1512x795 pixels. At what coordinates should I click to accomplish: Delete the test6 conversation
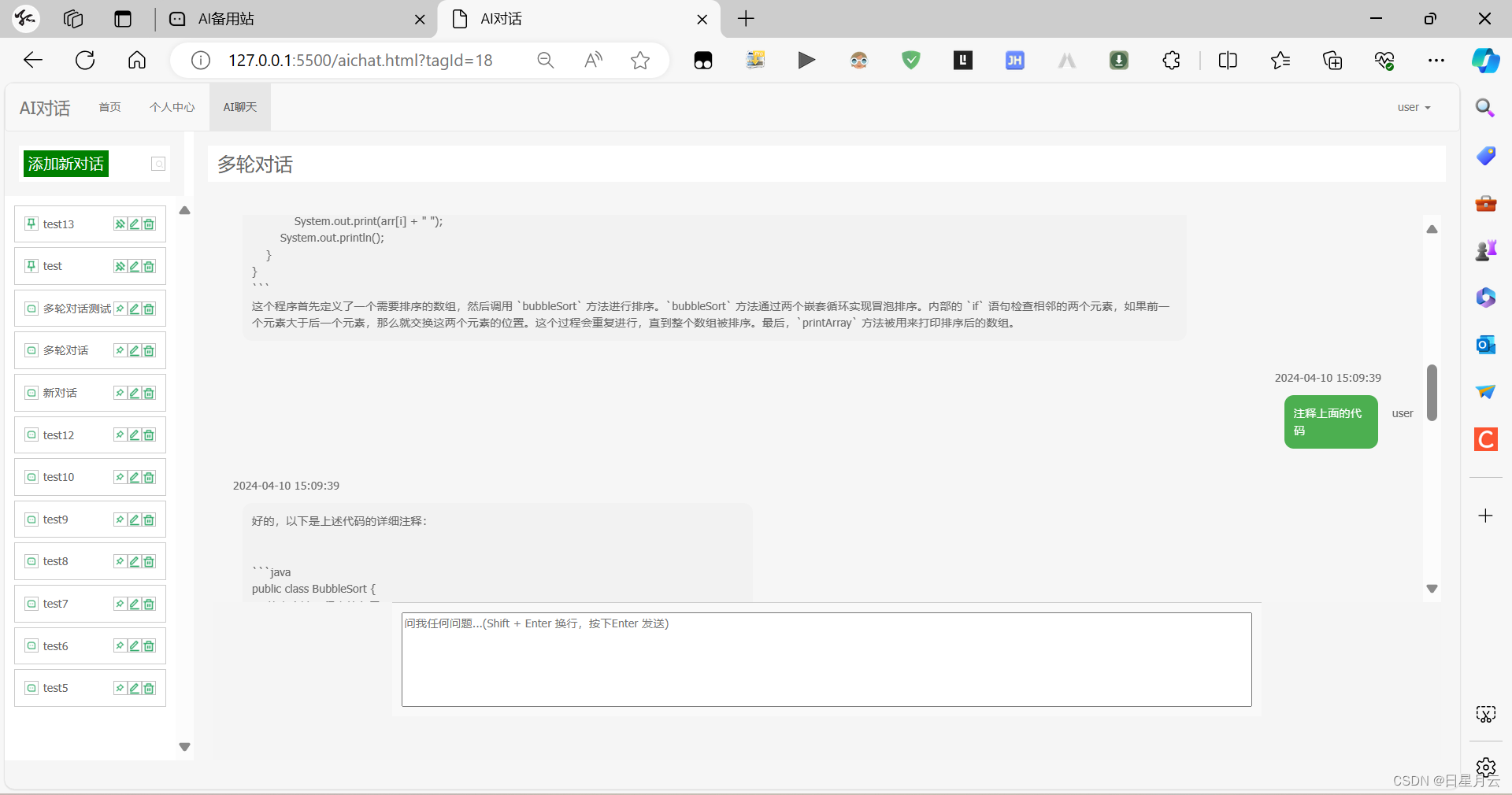tap(149, 645)
